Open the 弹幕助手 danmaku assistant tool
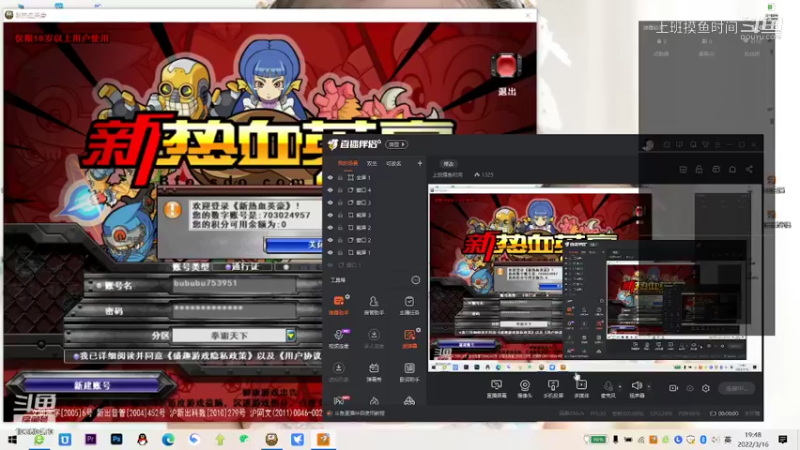Viewport: 800px width, 450px height. tap(339, 305)
